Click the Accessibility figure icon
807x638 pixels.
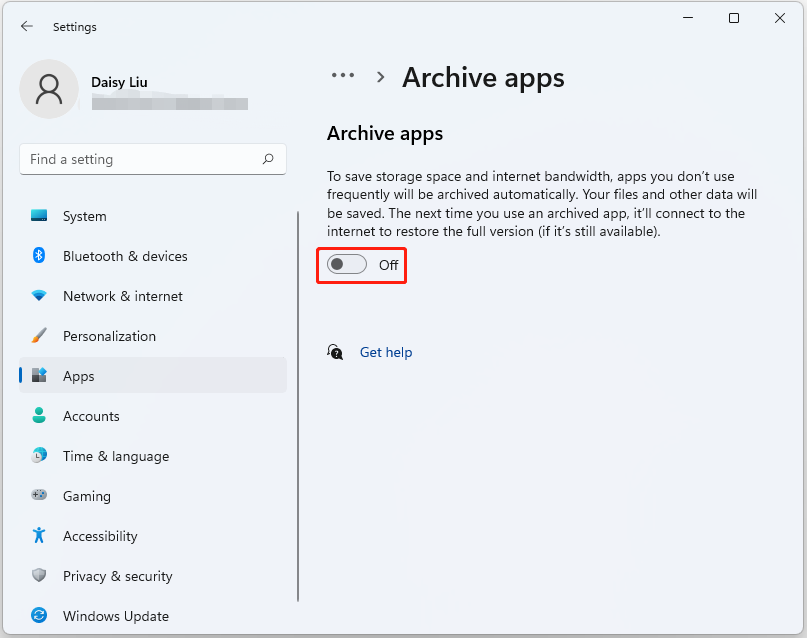point(39,536)
